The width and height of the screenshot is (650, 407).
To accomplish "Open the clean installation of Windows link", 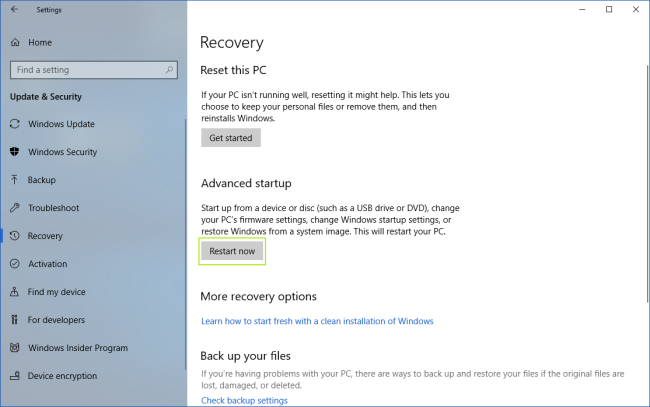I will pyautogui.click(x=317, y=321).
